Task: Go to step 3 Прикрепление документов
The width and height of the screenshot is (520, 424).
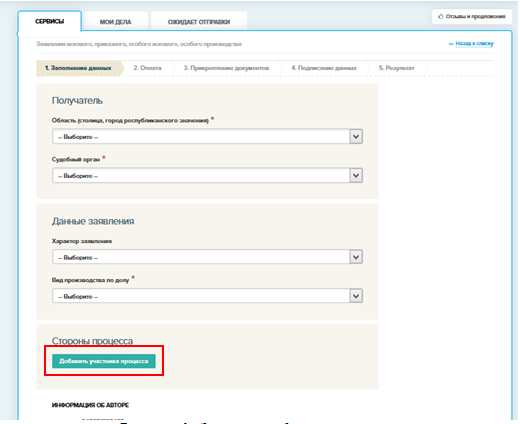Action: 226,68
